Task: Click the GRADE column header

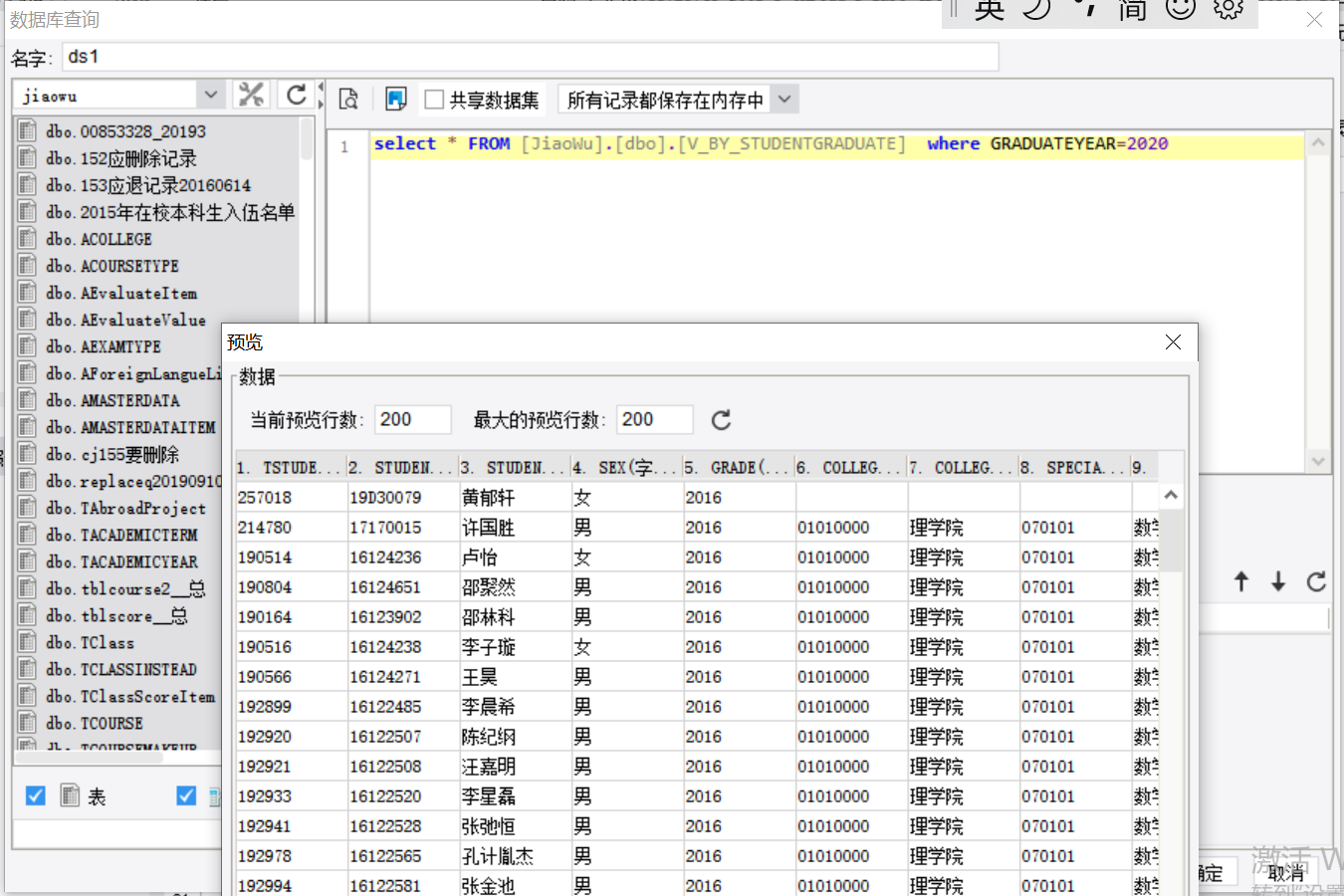Action: click(738, 467)
